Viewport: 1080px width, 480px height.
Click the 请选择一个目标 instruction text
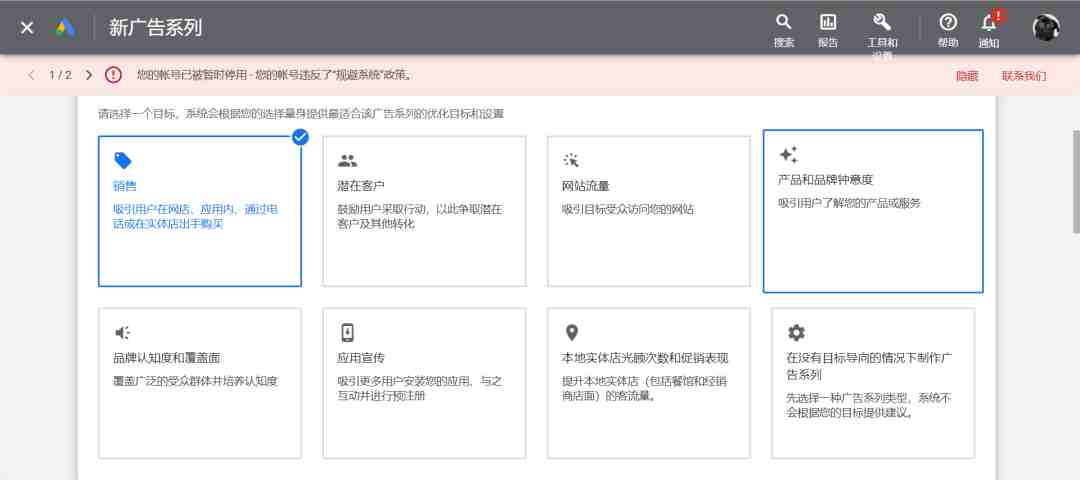(301, 114)
